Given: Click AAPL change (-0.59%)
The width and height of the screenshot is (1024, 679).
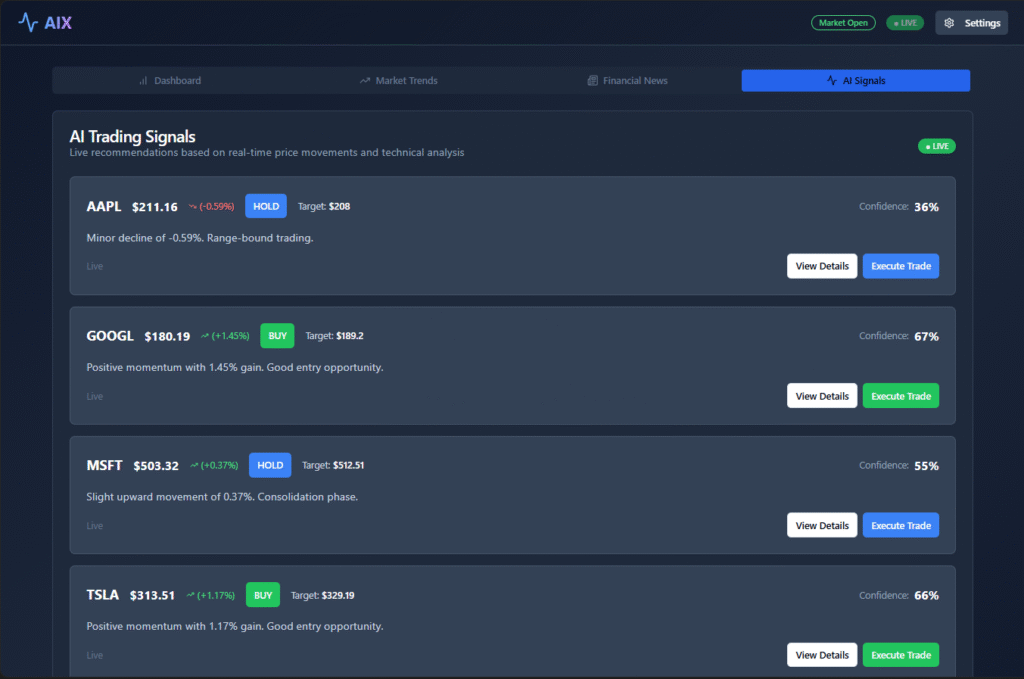Looking at the screenshot, I should [216, 206].
